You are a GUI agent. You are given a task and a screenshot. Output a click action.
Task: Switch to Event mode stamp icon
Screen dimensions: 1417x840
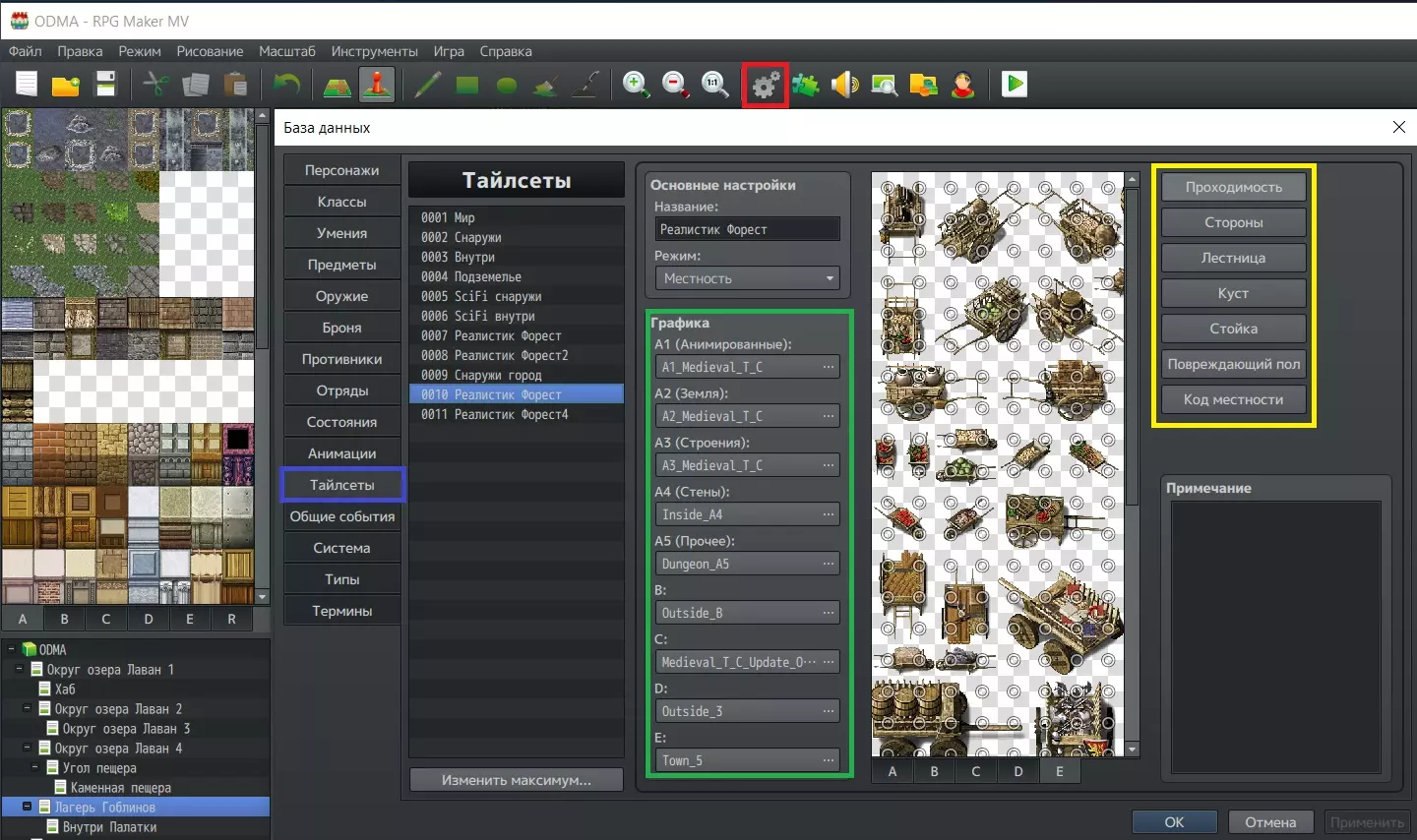pyautogui.click(x=377, y=85)
